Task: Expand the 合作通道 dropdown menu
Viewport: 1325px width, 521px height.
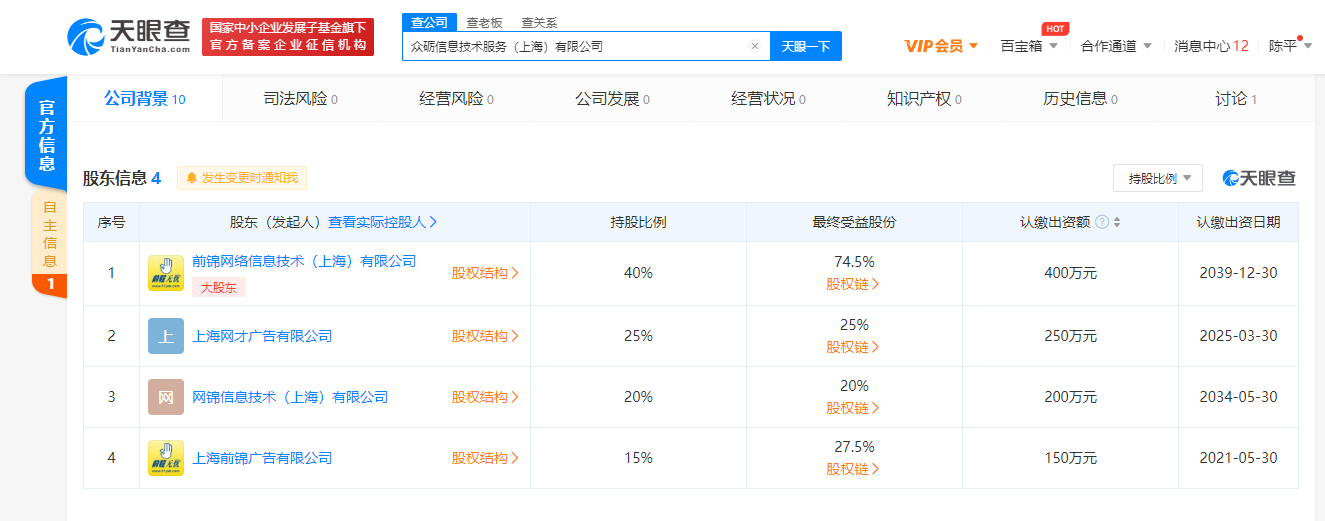Action: tap(1116, 46)
